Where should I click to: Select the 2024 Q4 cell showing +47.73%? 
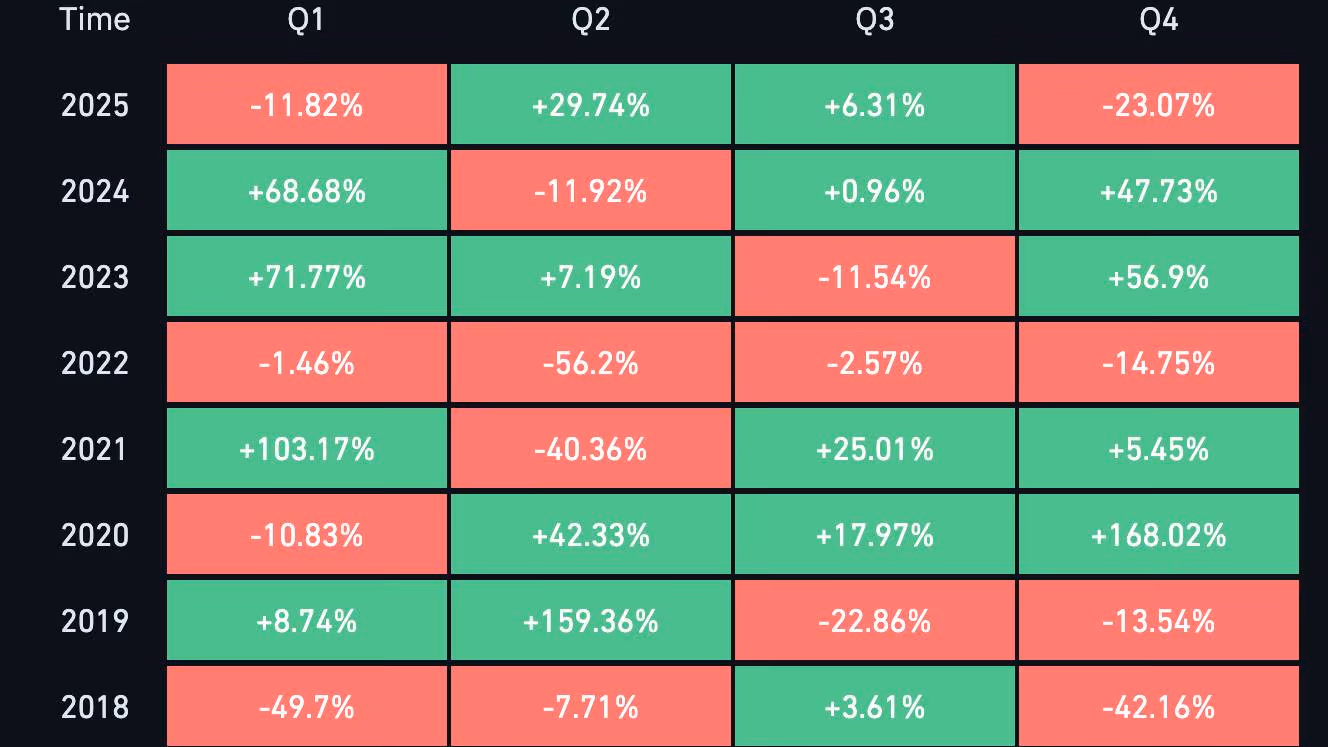(x=1158, y=191)
